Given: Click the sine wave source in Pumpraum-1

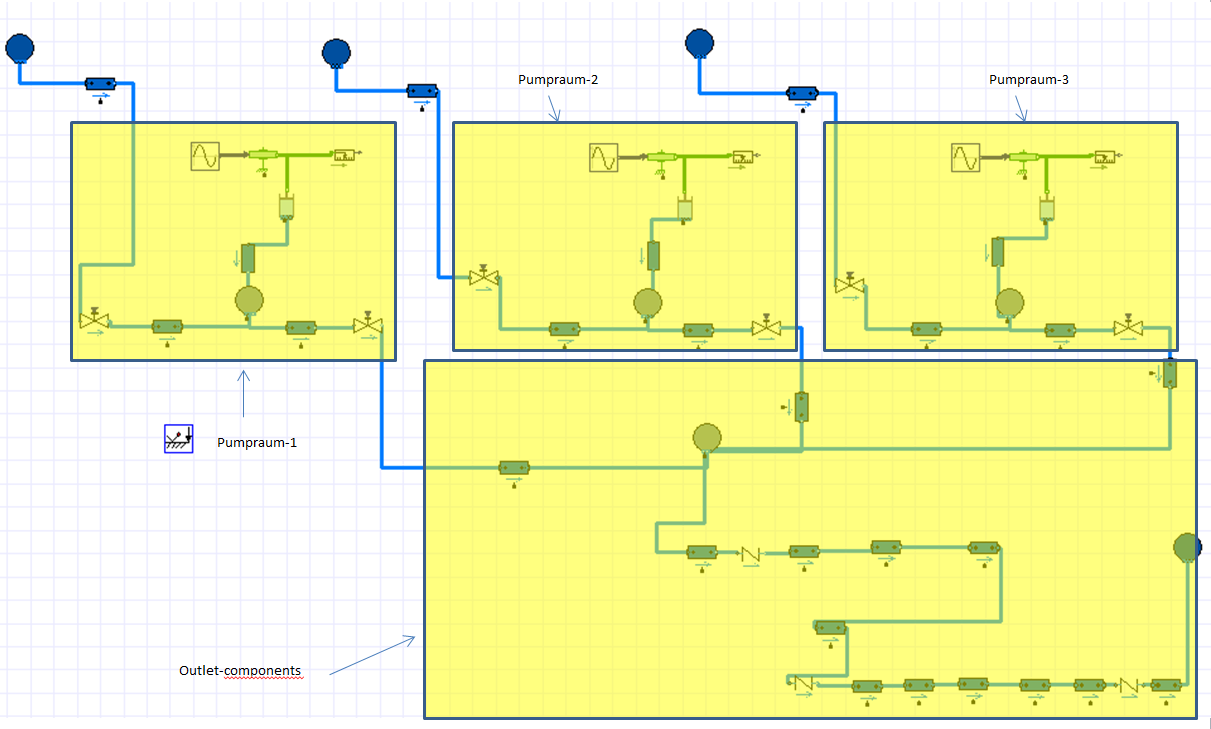Looking at the screenshot, I should [205, 156].
